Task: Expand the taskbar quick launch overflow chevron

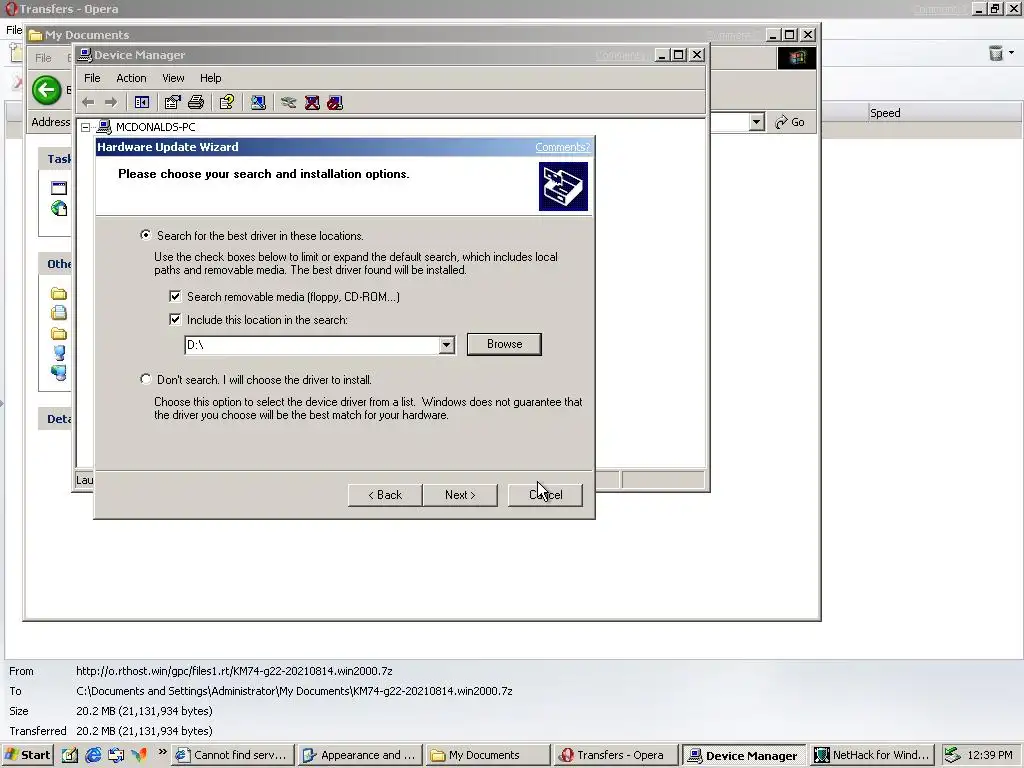Action: [163, 752]
